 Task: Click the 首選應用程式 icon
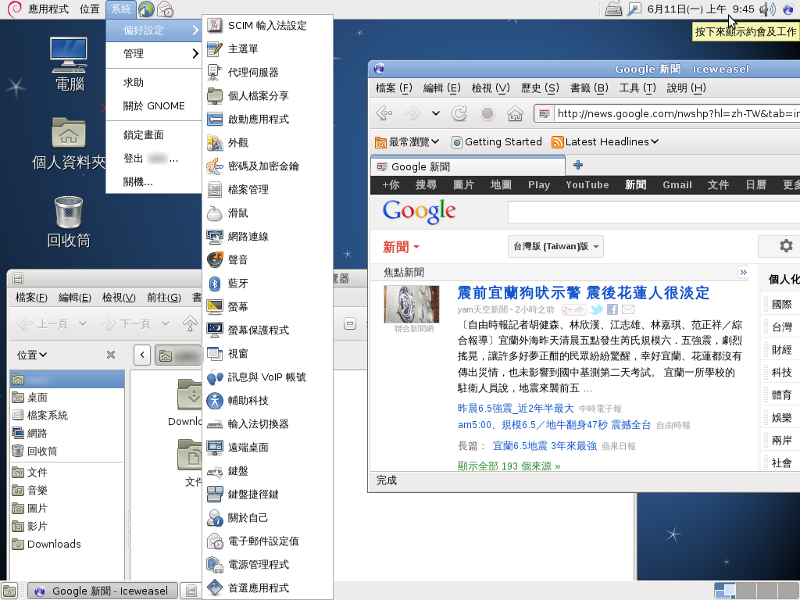click(x=215, y=588)
